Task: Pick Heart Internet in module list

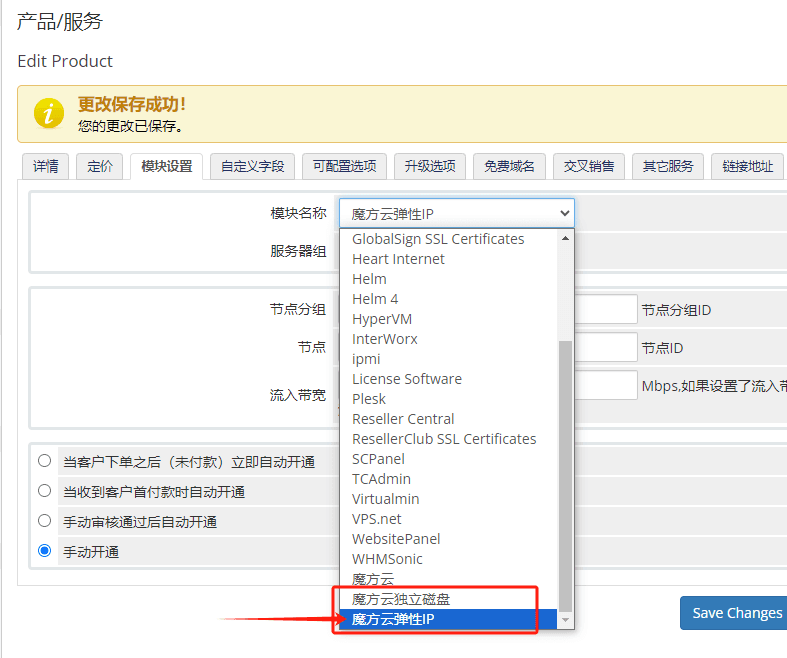Action: pyautogui.click(x=449, y=259)
